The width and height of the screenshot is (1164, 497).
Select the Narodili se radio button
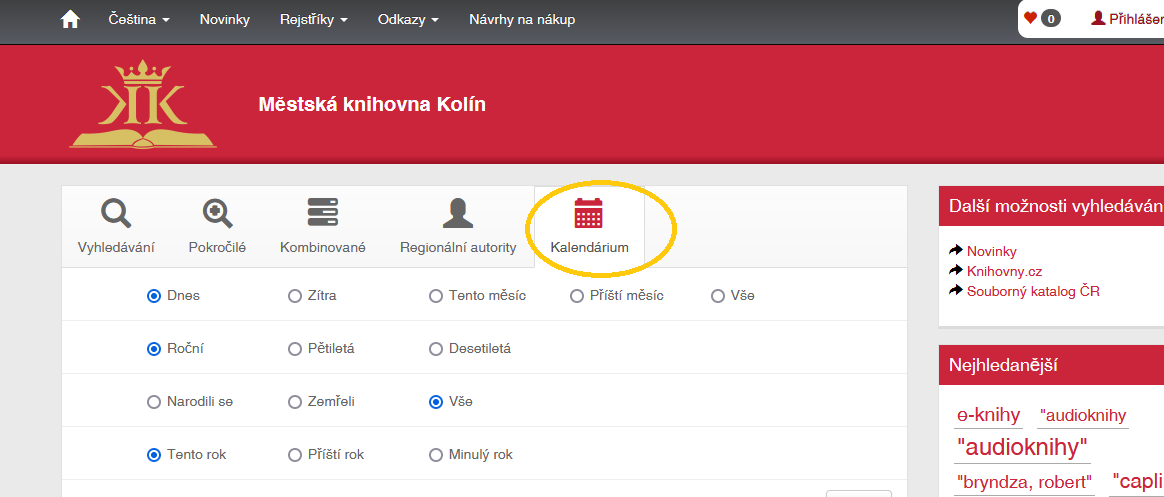pyautogui.click(x=154, y=402)
